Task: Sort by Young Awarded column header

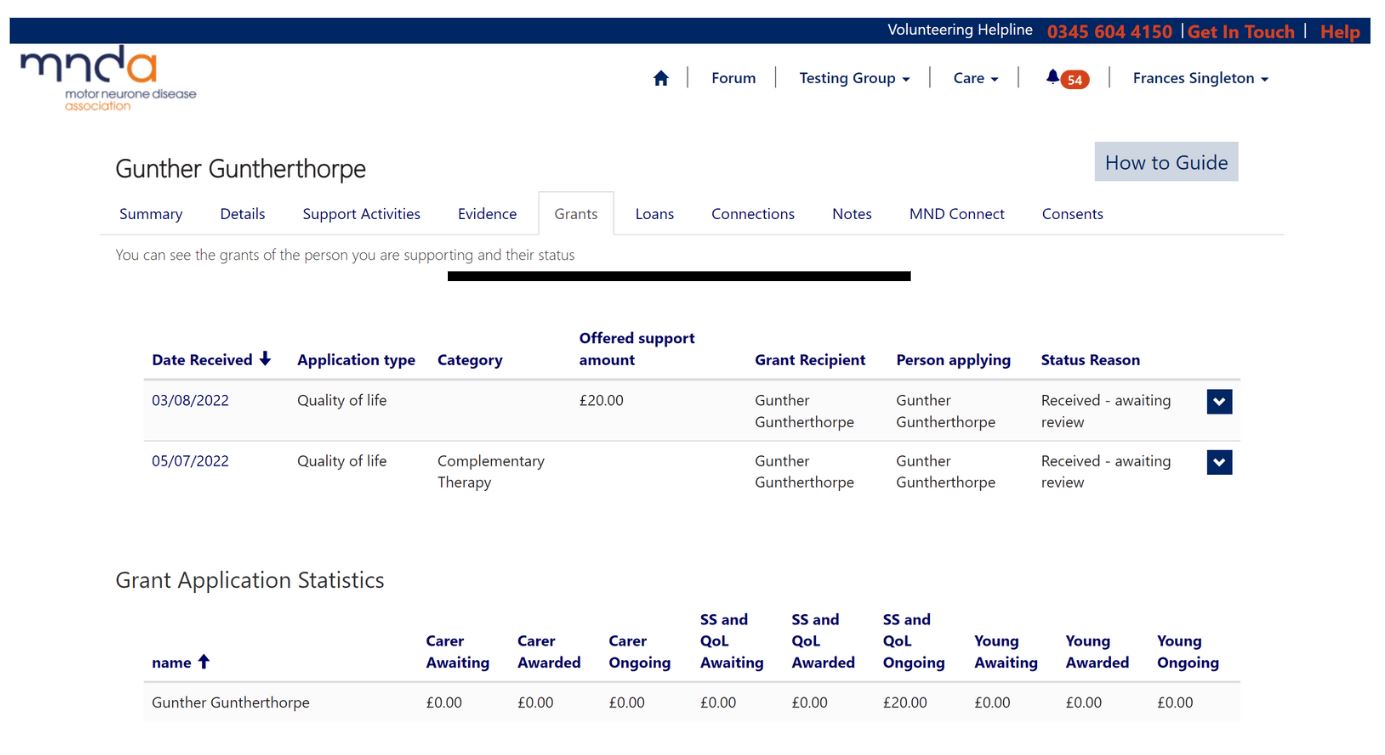Action: click(1097, 652)
